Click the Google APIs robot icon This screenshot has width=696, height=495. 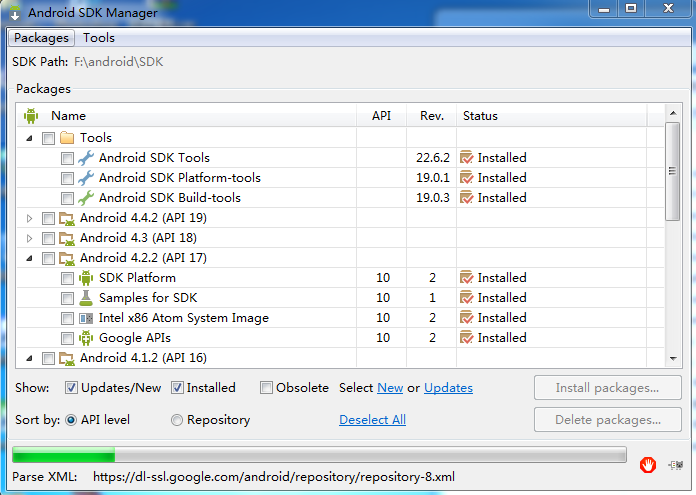click(x=86, y=338)
